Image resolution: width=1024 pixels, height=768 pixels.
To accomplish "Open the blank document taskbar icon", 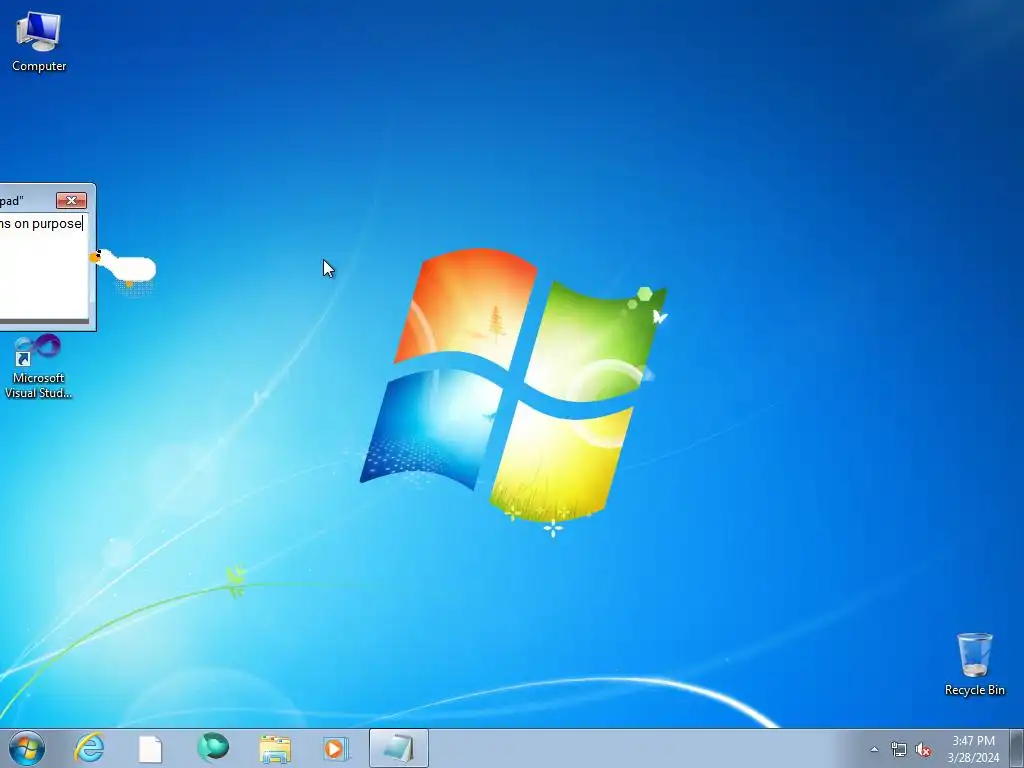I will coord(150,749).
